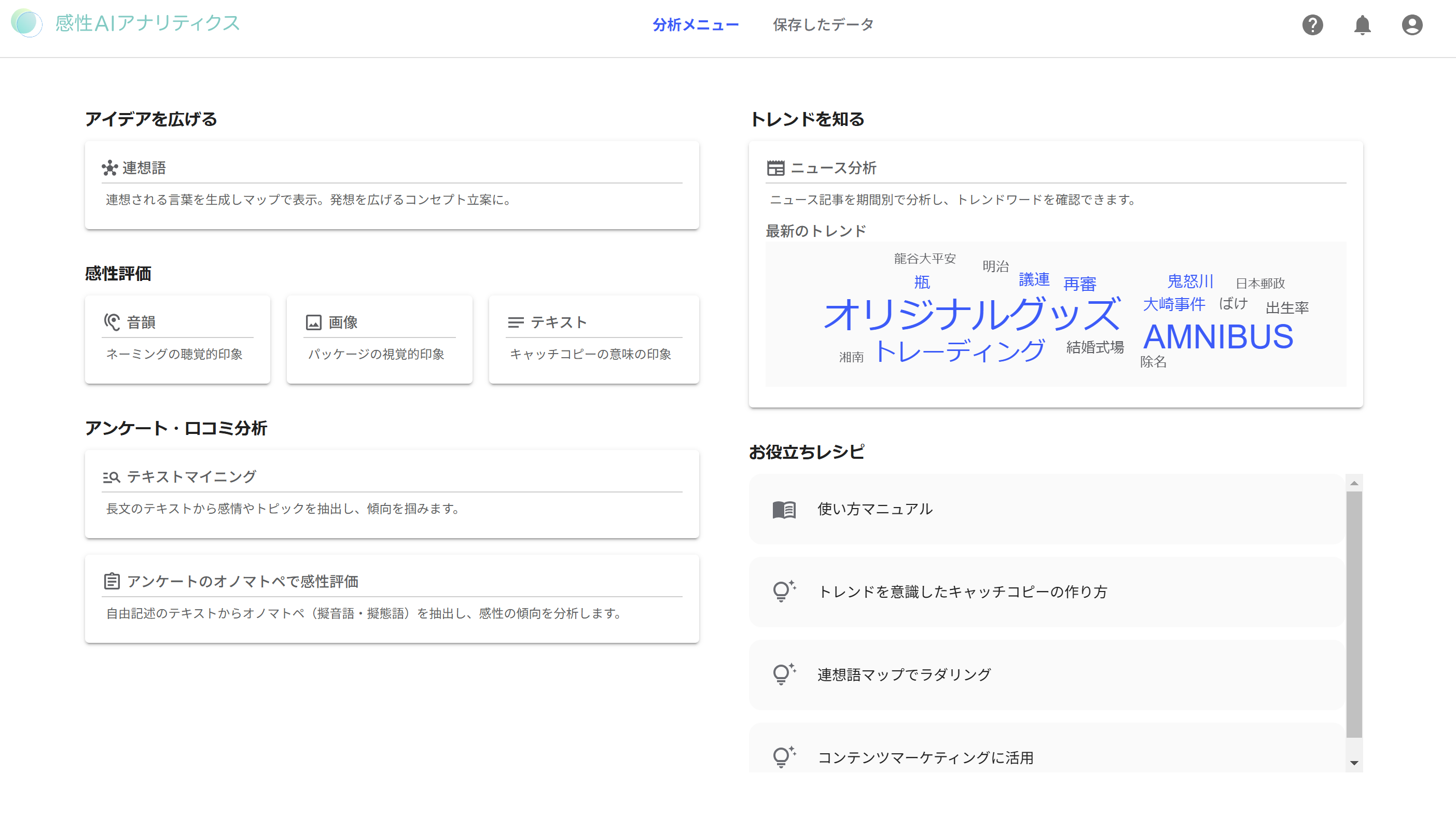
Task: Click trend word 日本郵政
Action: click(x=1260, y=283)
